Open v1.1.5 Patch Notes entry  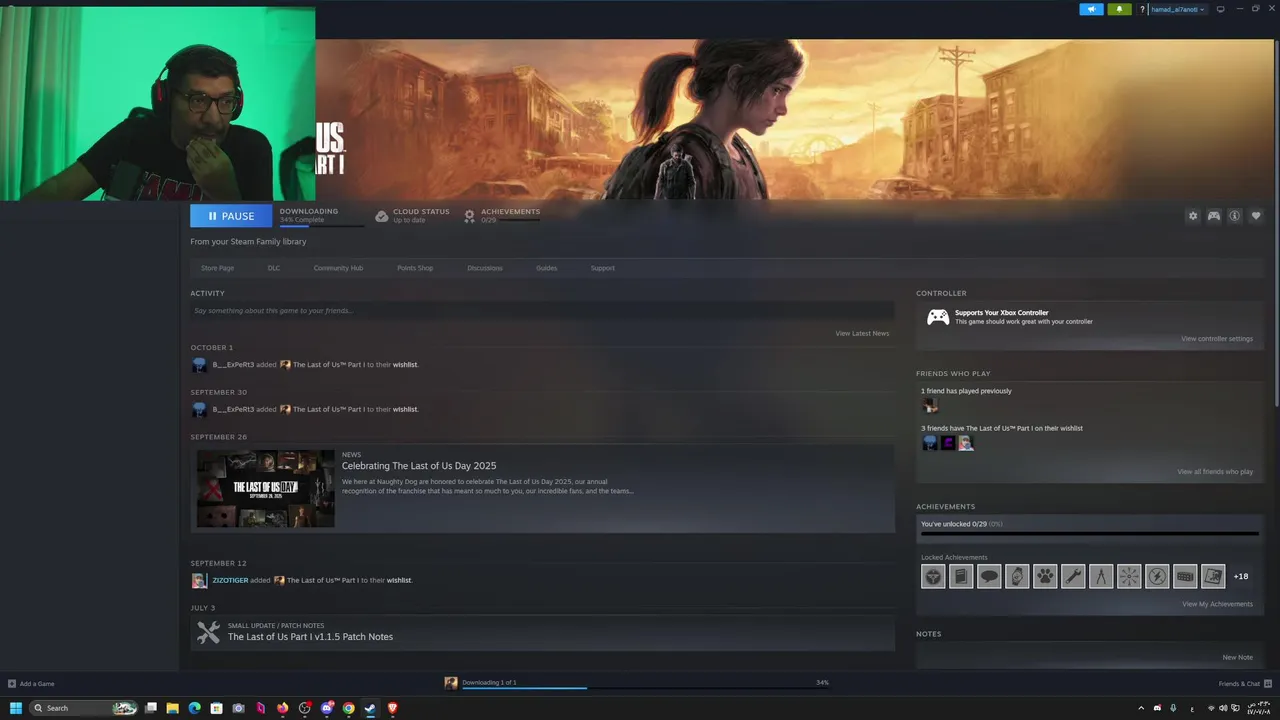(x=310, y=637)
